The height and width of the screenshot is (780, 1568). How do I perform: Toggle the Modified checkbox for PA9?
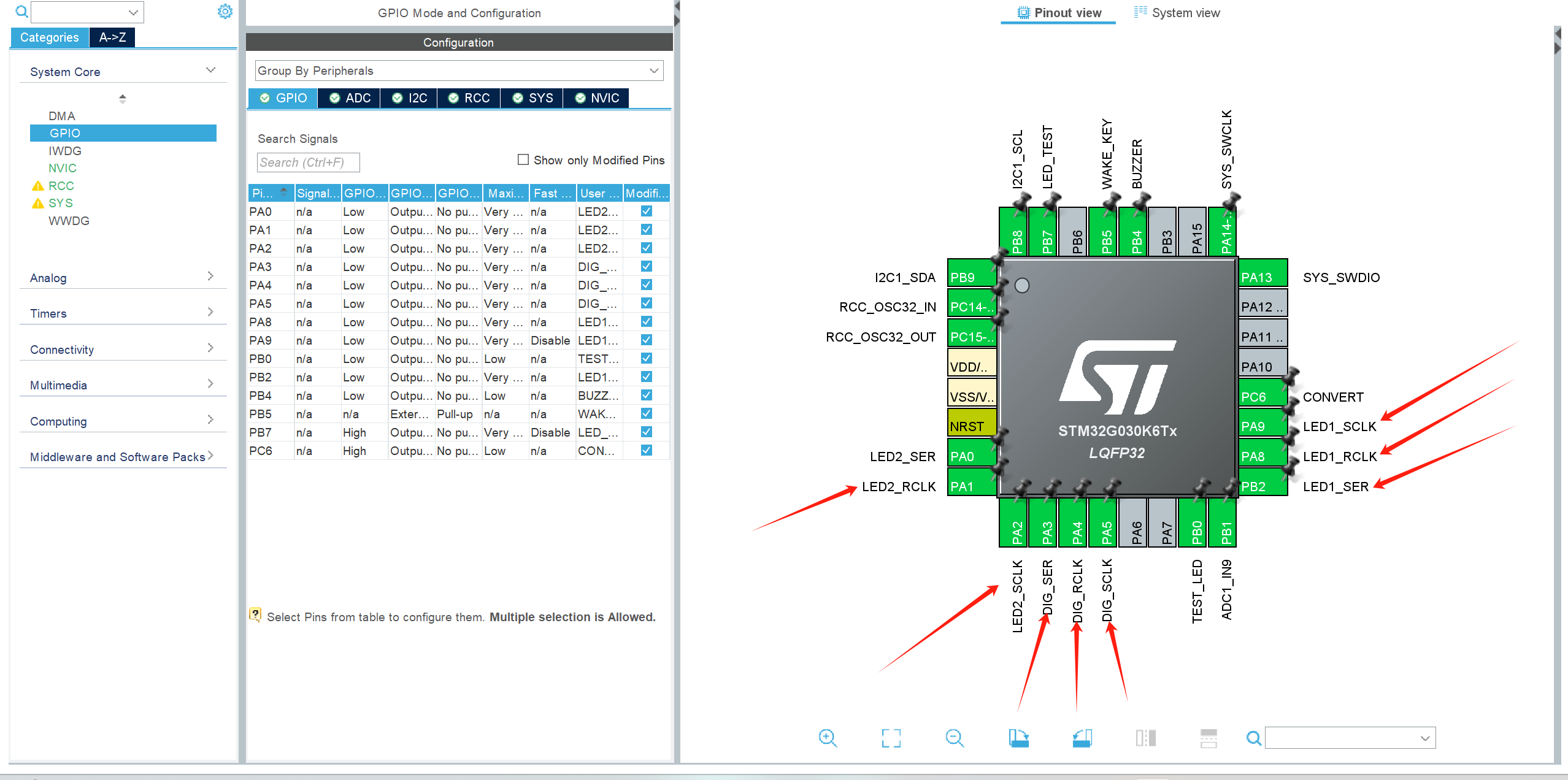[646, 340]
